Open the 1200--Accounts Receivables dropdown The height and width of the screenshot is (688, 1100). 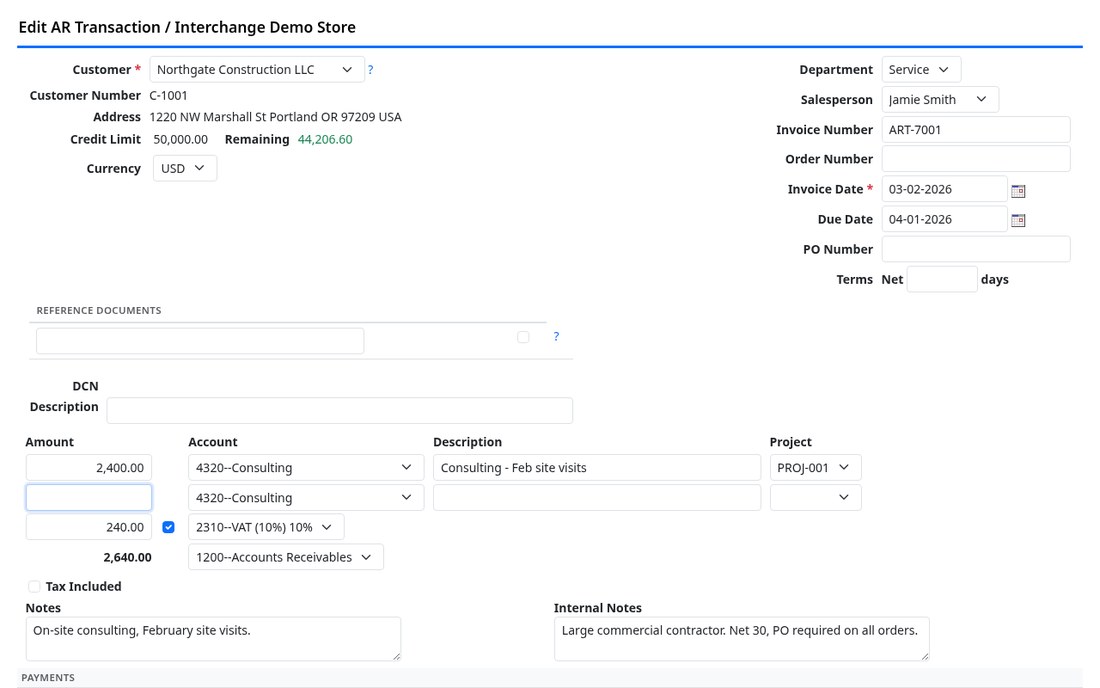tap(286, 558)
